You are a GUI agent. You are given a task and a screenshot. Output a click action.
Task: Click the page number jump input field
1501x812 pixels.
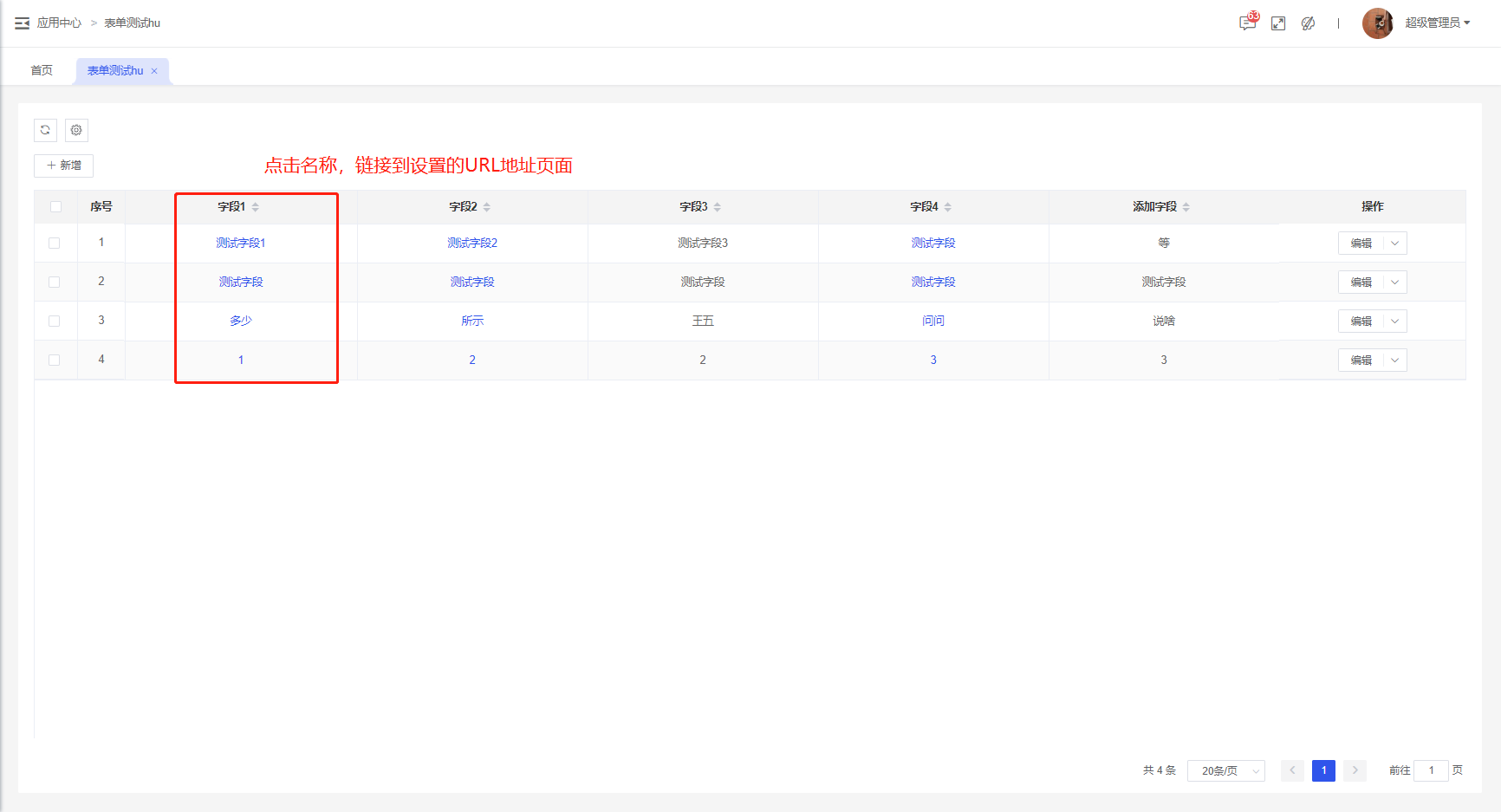click(1431, 770)
